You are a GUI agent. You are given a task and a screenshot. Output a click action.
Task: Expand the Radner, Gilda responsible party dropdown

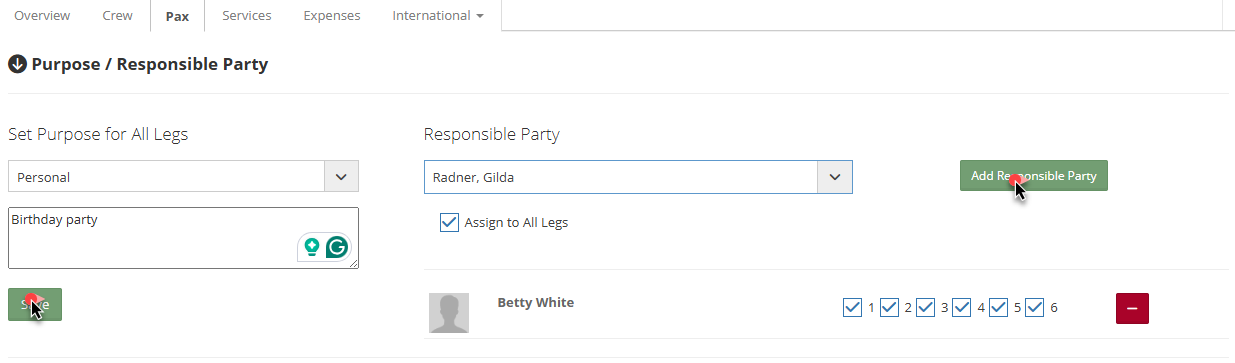click(638, 177)
